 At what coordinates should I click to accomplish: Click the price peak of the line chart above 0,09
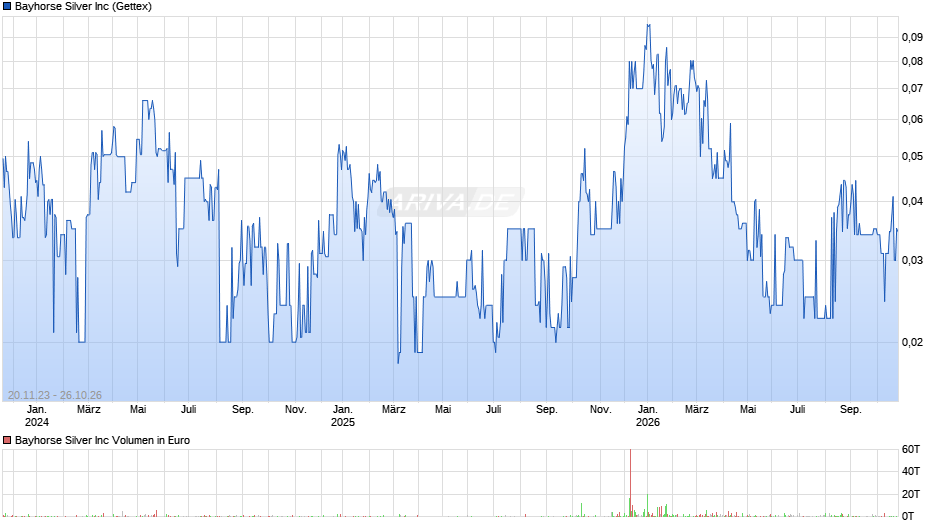648,25
